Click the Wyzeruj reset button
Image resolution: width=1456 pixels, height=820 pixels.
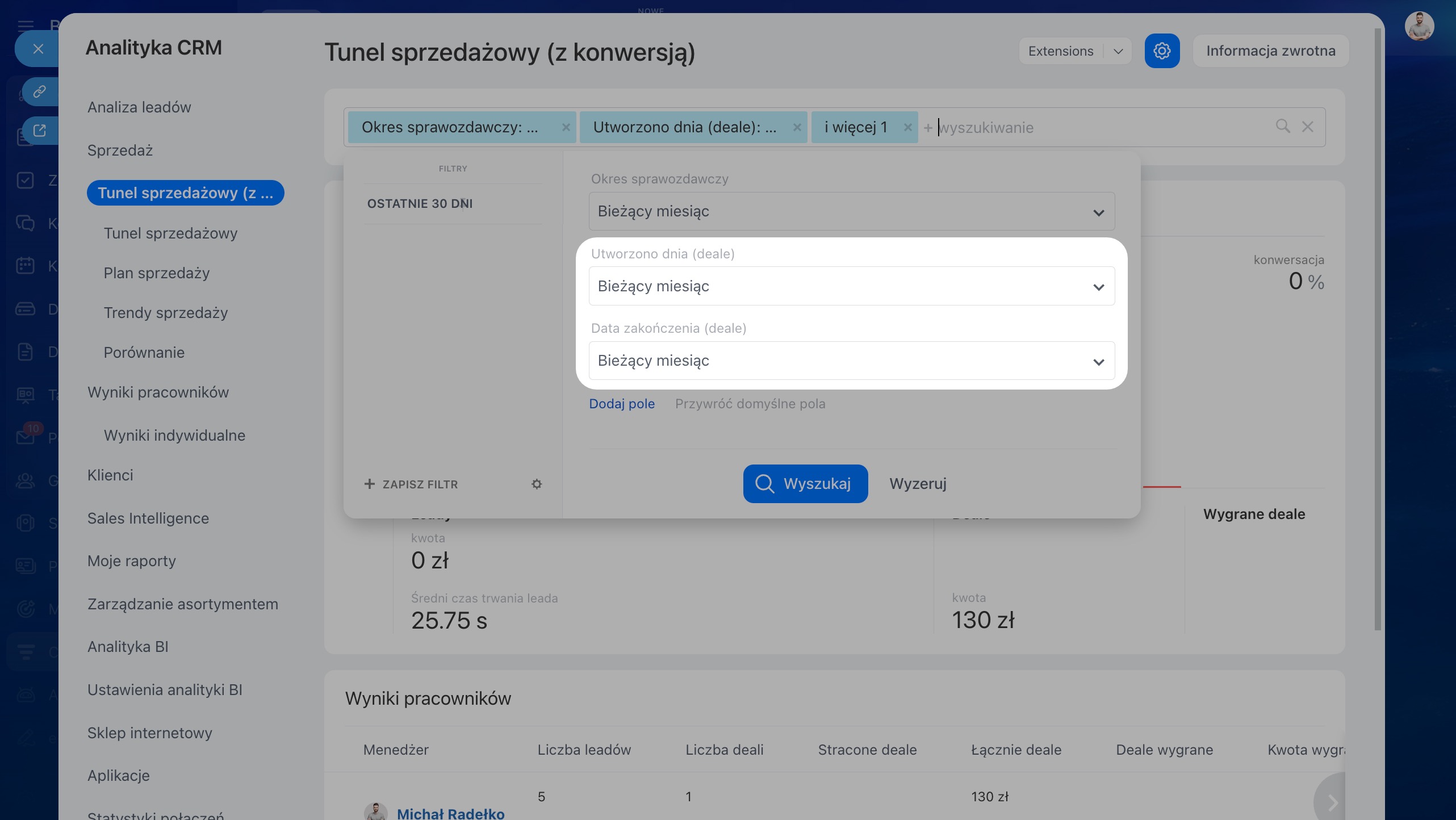[918, 484]
